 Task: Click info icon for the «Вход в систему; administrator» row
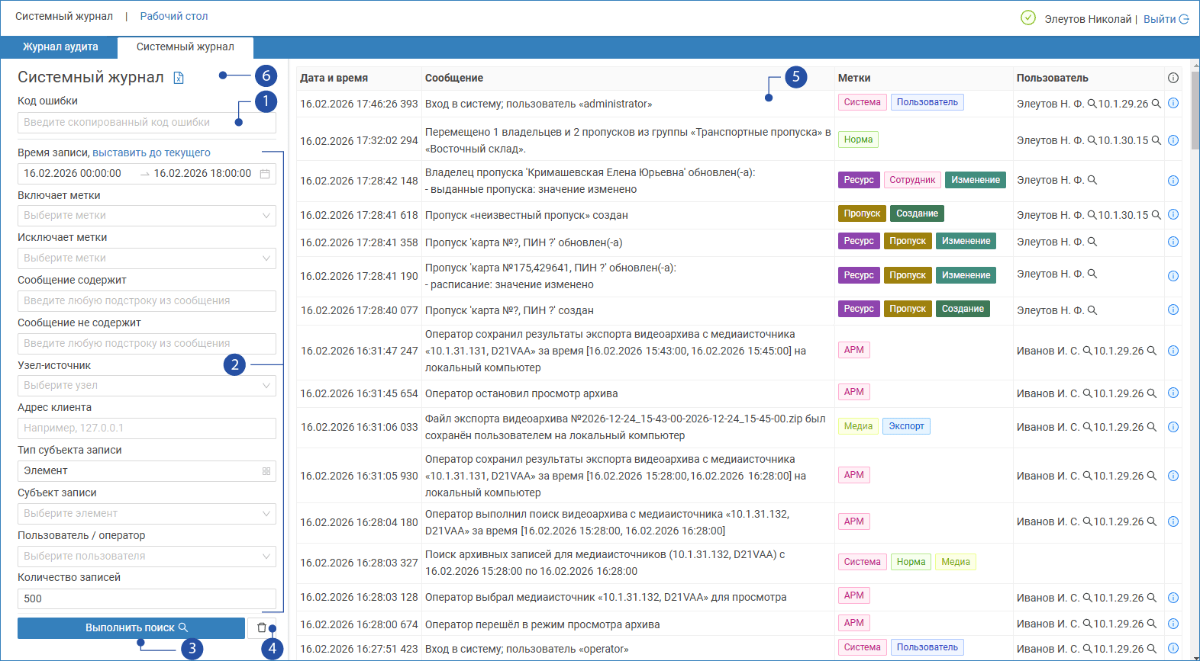click(x=1173, y=103)
